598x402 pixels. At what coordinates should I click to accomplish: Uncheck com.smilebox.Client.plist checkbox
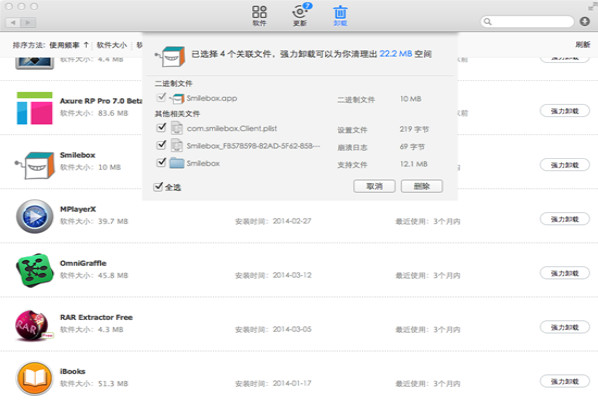tap(161, 127)
